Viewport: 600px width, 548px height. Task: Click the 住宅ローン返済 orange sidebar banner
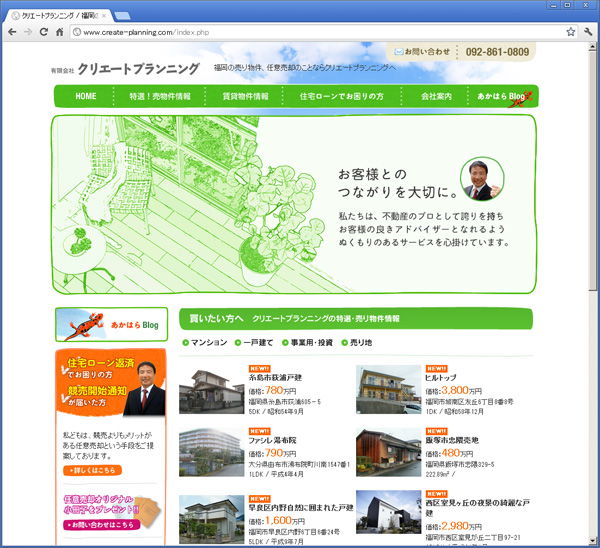111,383
